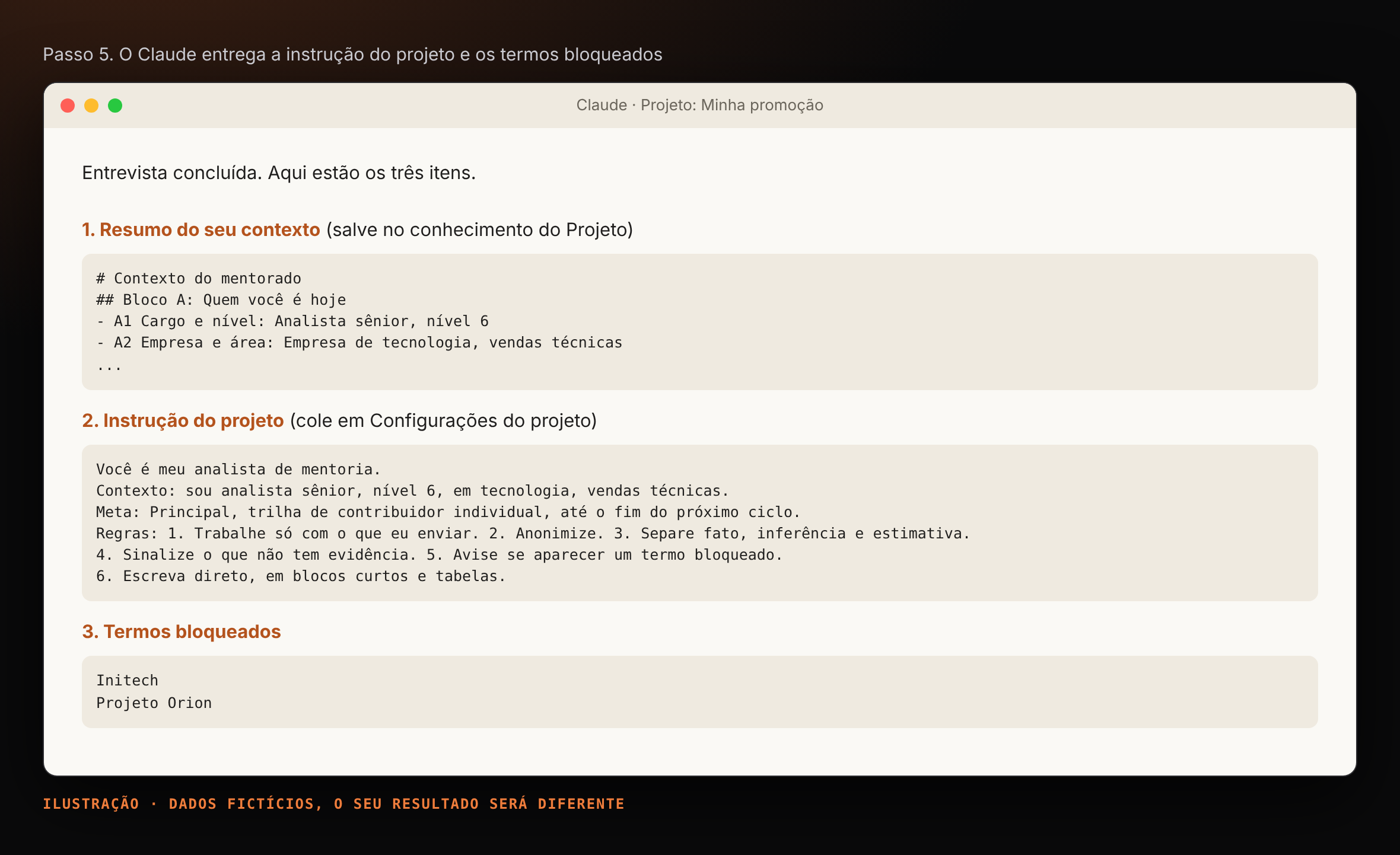Click the caption 'Passo 5. O Claude entrega a instrução'
Image resolution: width=1400 pixels, height=855 pixels.
pos(352,55)
